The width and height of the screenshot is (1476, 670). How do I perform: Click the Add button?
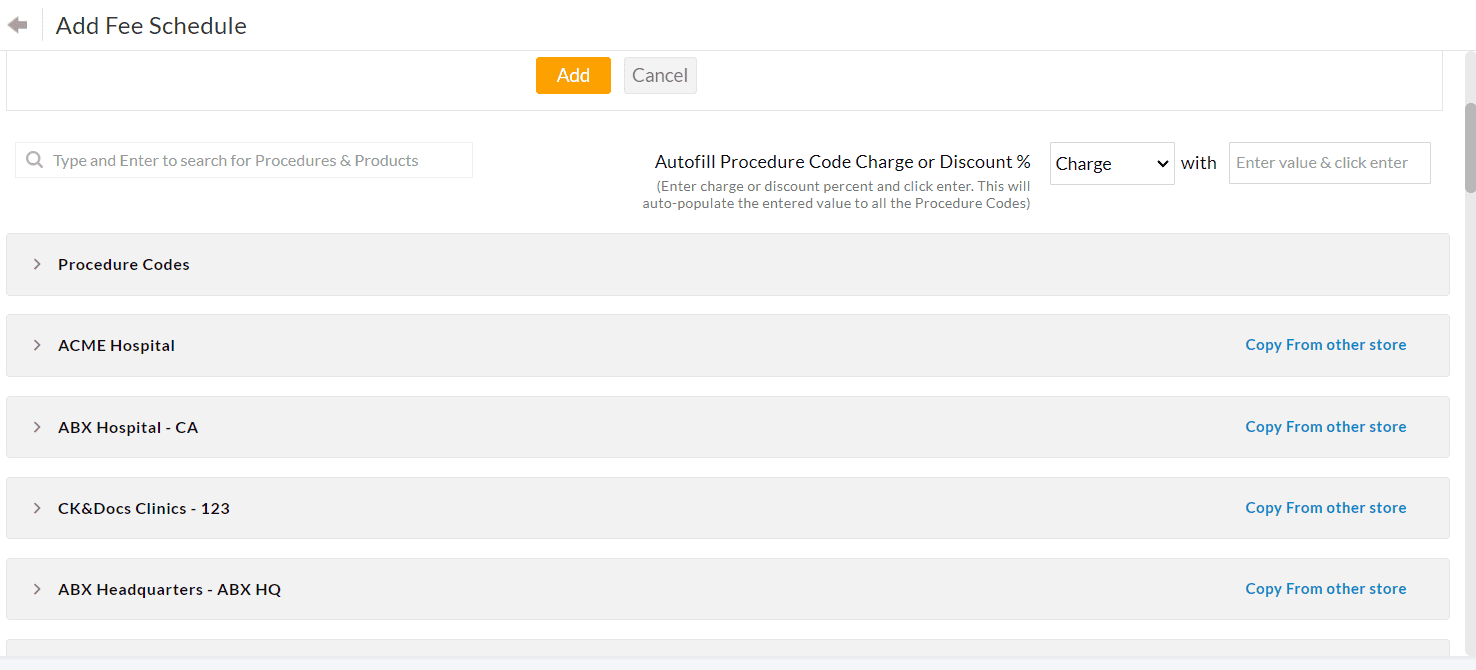[x=572, y=75]
